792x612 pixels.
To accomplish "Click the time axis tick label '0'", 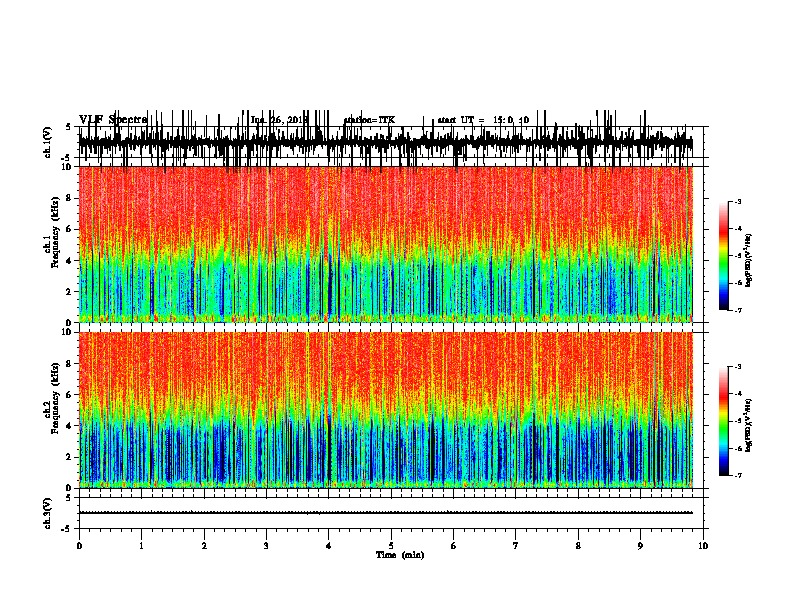I will click(79, 546).
